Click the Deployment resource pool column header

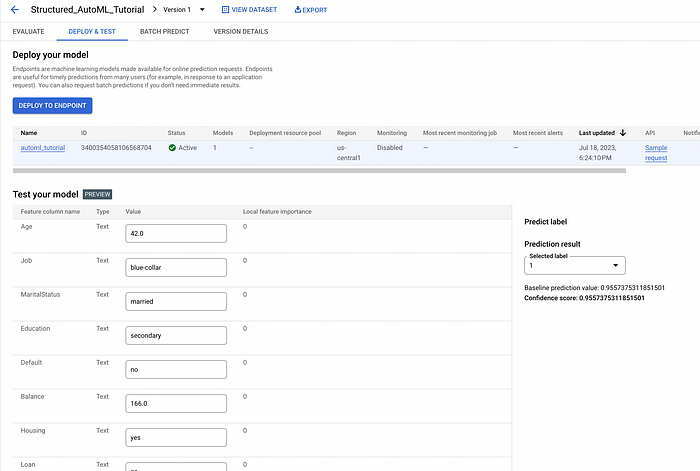point(285,133)
